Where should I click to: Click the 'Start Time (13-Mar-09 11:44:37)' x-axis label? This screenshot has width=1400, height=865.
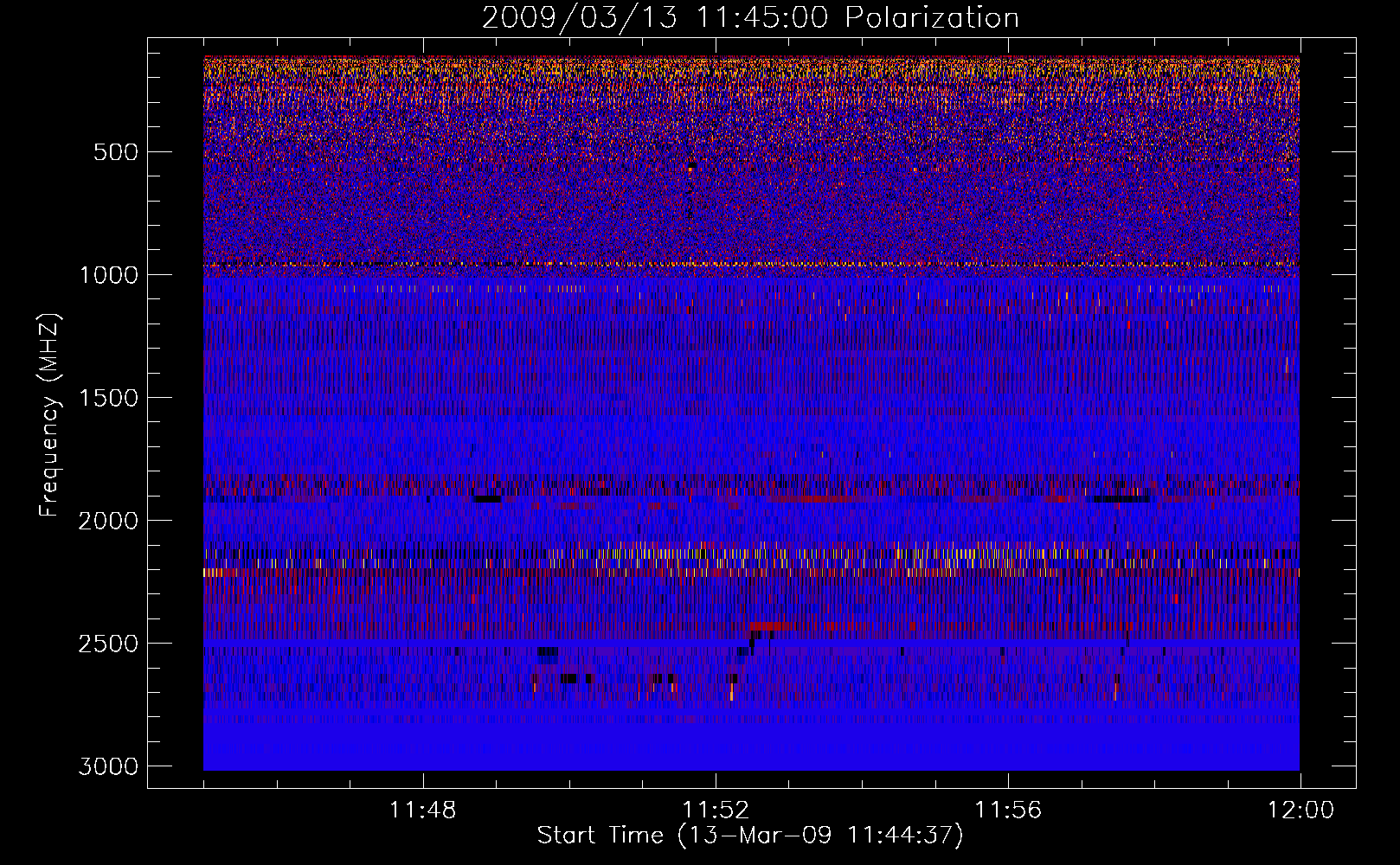[x=750, y=836]
